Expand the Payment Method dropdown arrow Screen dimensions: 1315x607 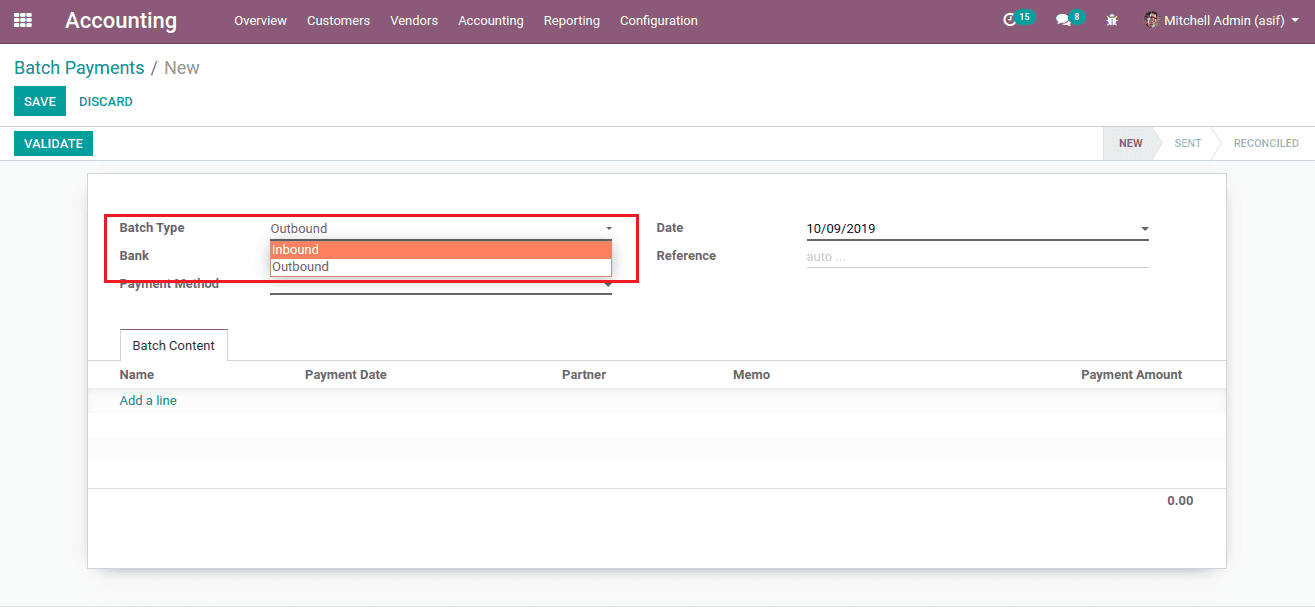(x=607, y=285)
